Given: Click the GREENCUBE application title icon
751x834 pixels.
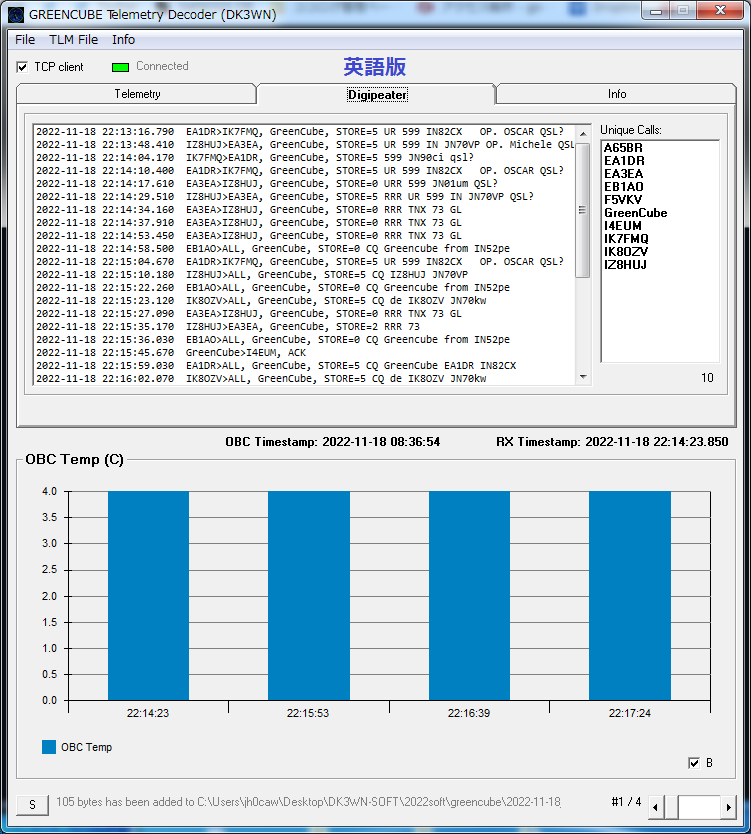Looking at the screenshot, I should coord(16,14).
